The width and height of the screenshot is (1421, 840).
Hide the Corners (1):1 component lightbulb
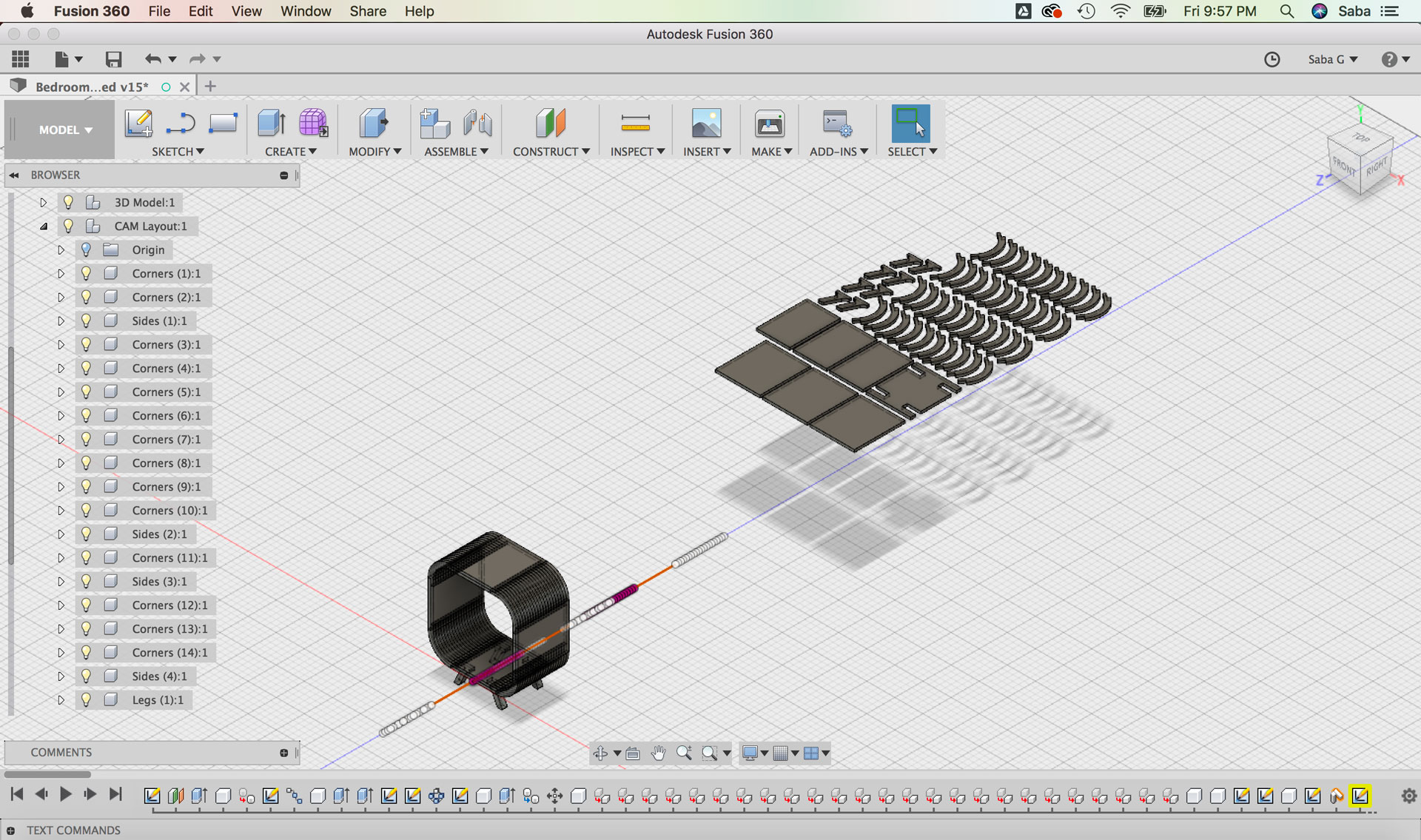pyautogui.click(x=87, y=274)
